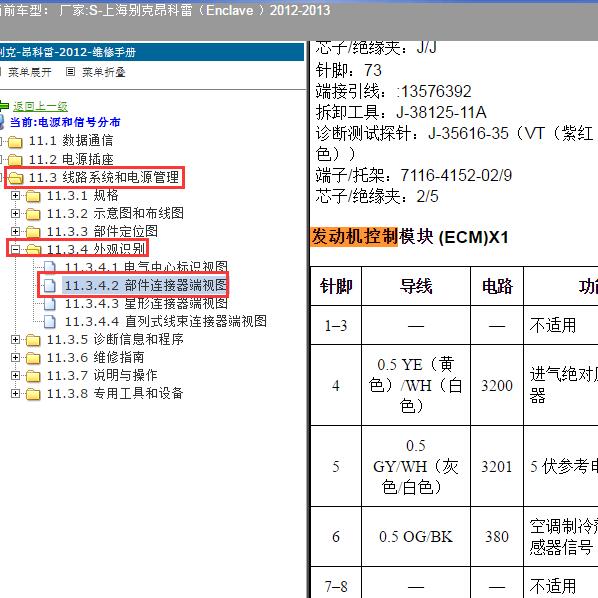598x598 pixels.
Task: Click the folder icon for 11.2 电源插座
Action: (15, 160)
